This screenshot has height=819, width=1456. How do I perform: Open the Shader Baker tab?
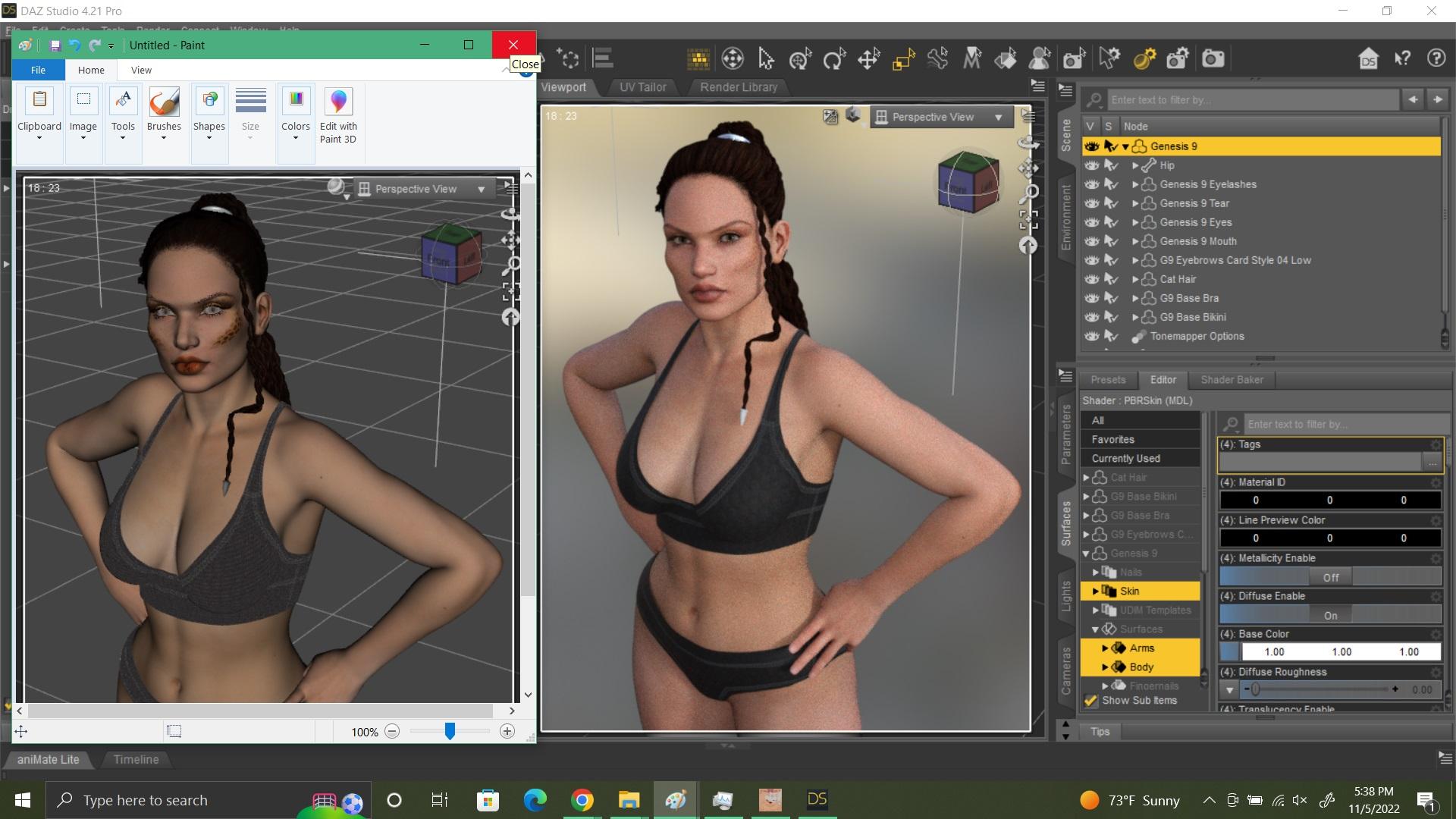point(1232,380)
